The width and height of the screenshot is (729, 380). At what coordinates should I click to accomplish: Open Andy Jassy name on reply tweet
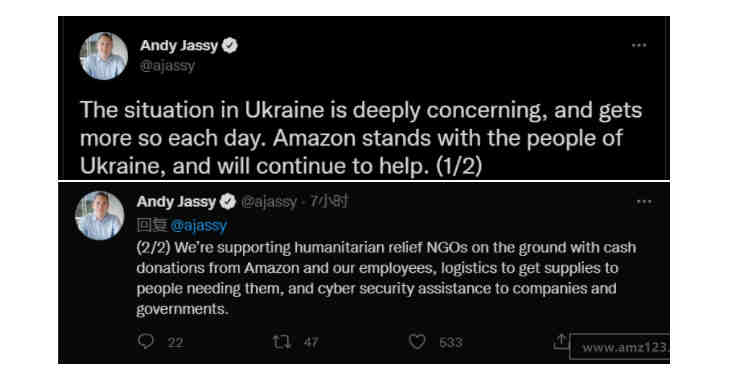coord(176,201)
